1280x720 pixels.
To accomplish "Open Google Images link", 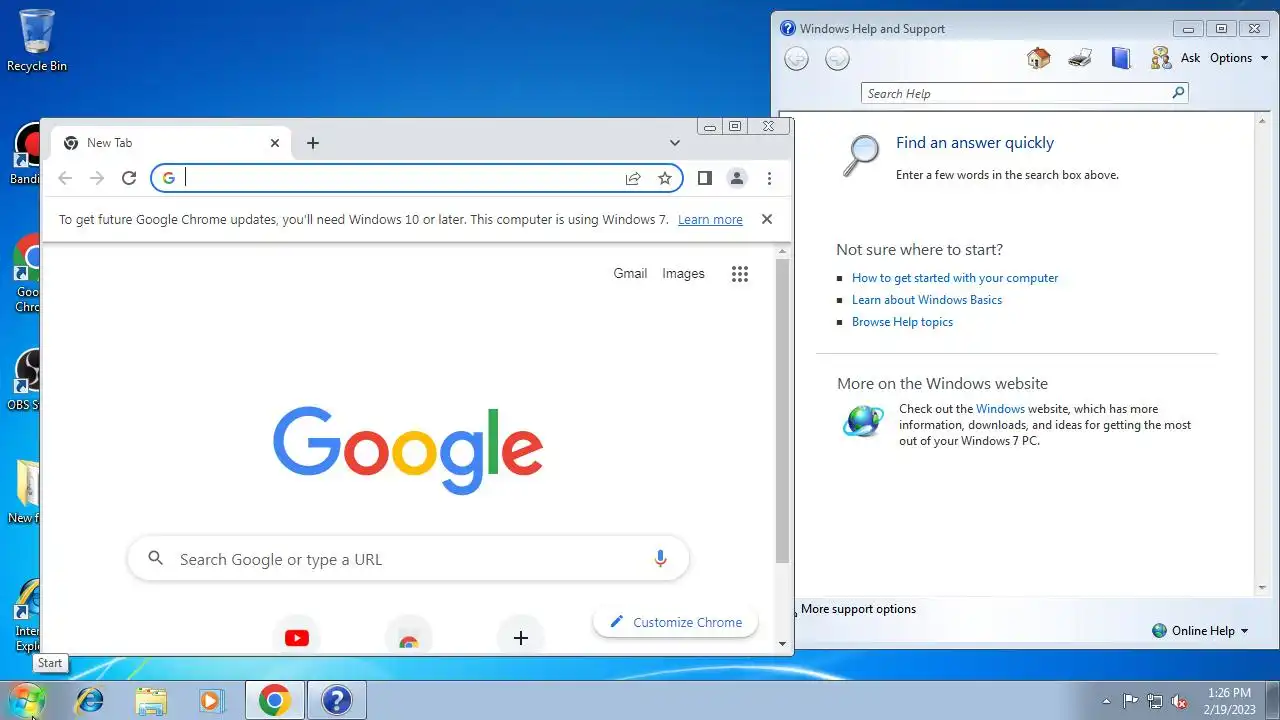I will pyautogui.click(x=683, y=274).
